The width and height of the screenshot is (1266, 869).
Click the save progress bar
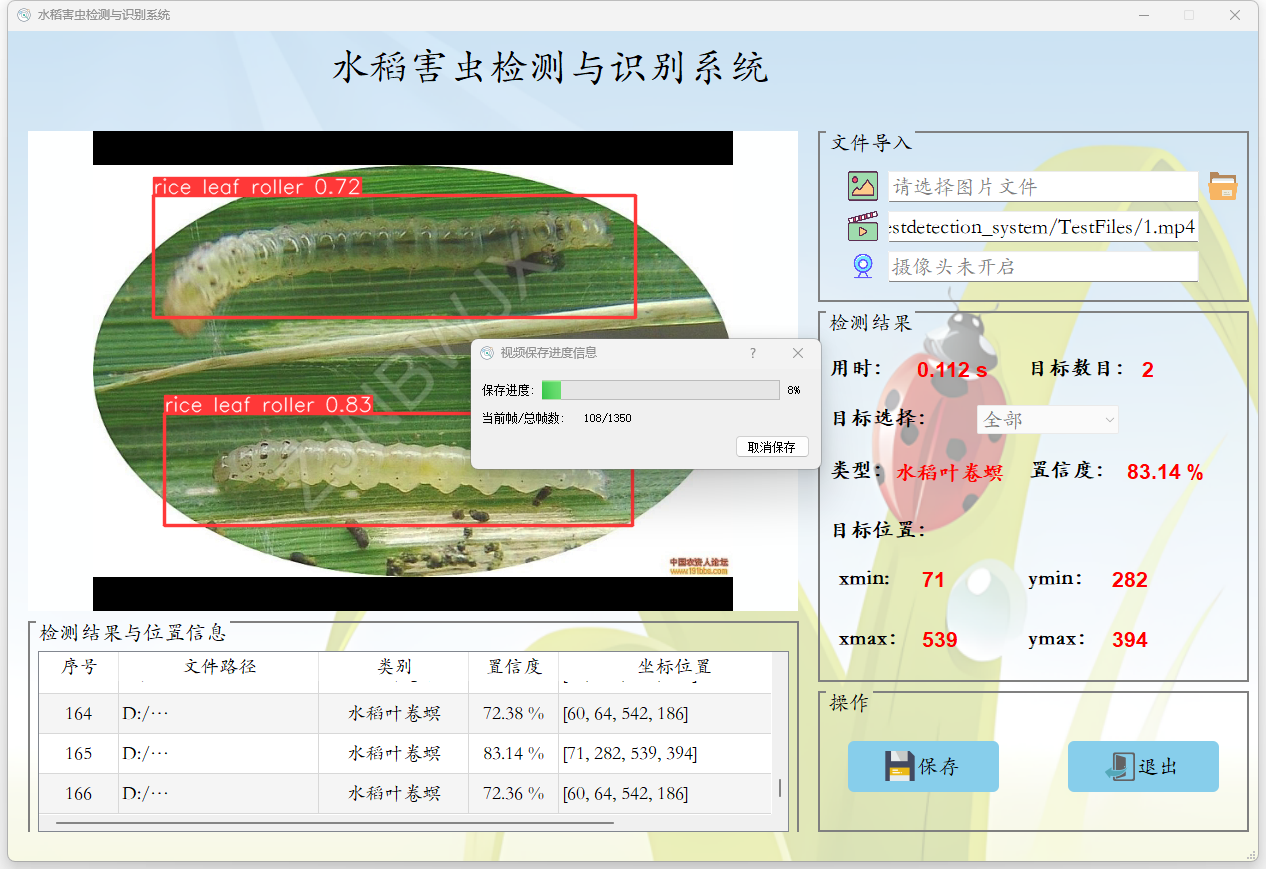(660, 390)
